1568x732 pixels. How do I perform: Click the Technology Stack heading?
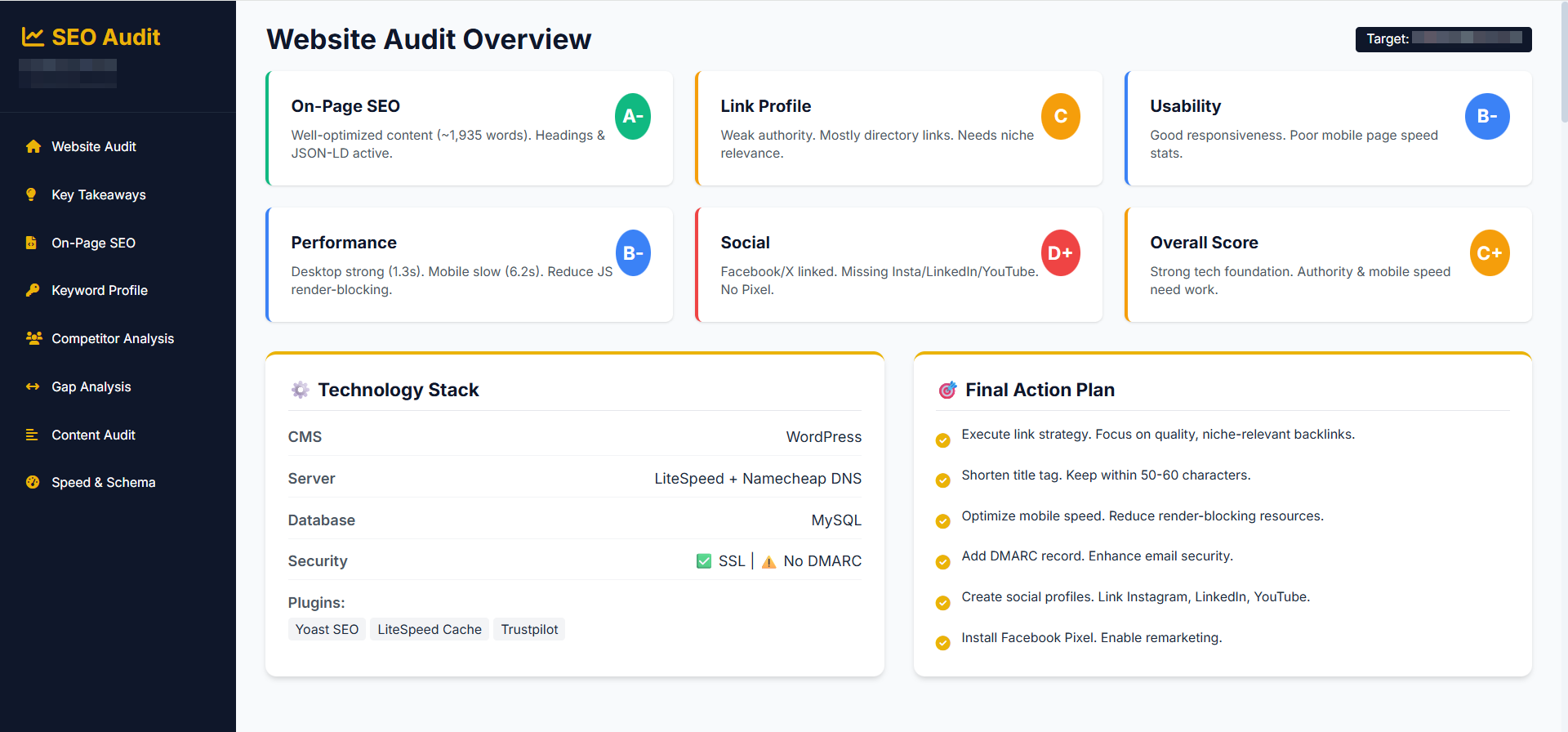[x=399, y=390]
